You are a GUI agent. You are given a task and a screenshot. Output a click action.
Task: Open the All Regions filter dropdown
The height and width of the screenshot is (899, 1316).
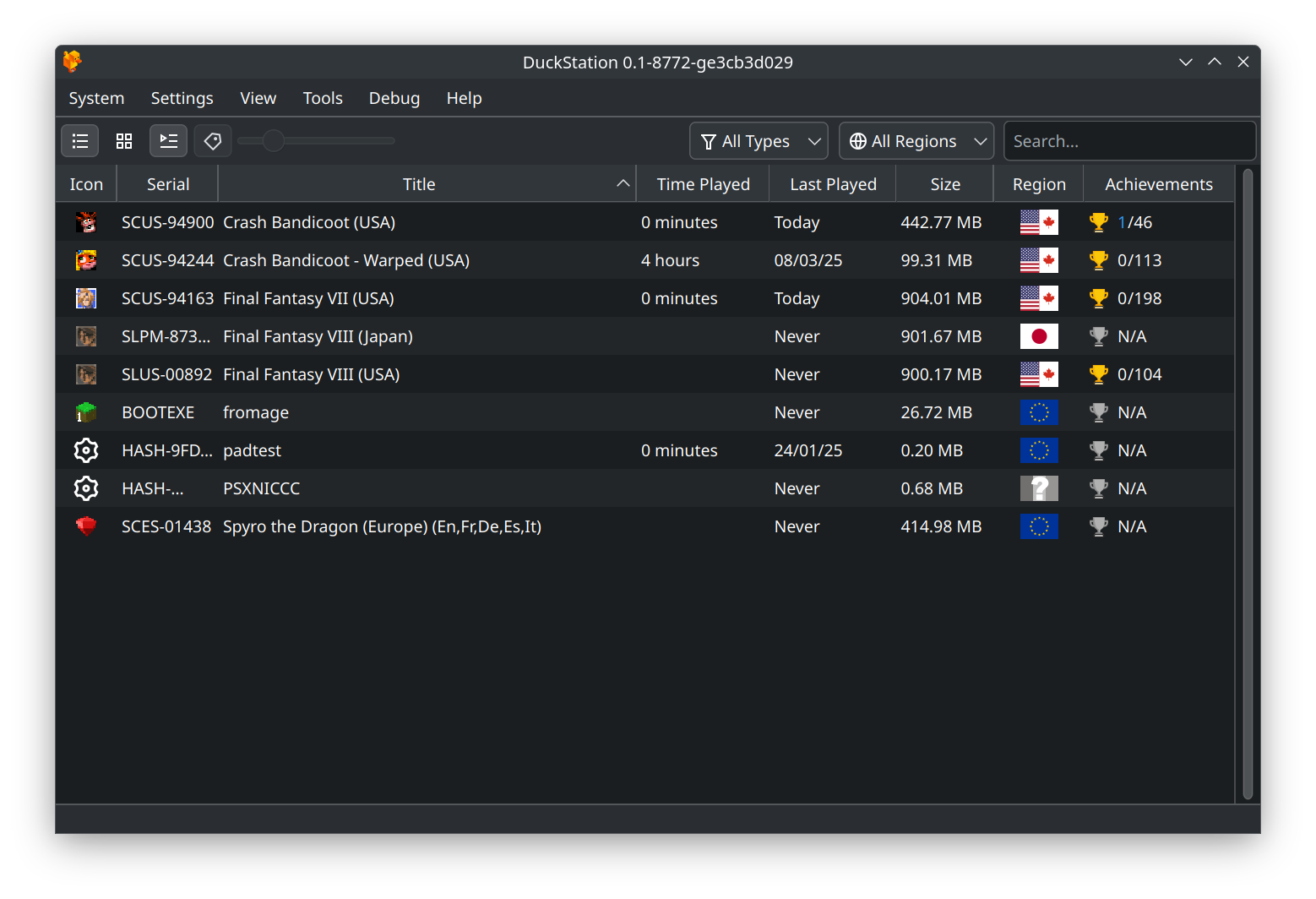(x=916, y=141)
